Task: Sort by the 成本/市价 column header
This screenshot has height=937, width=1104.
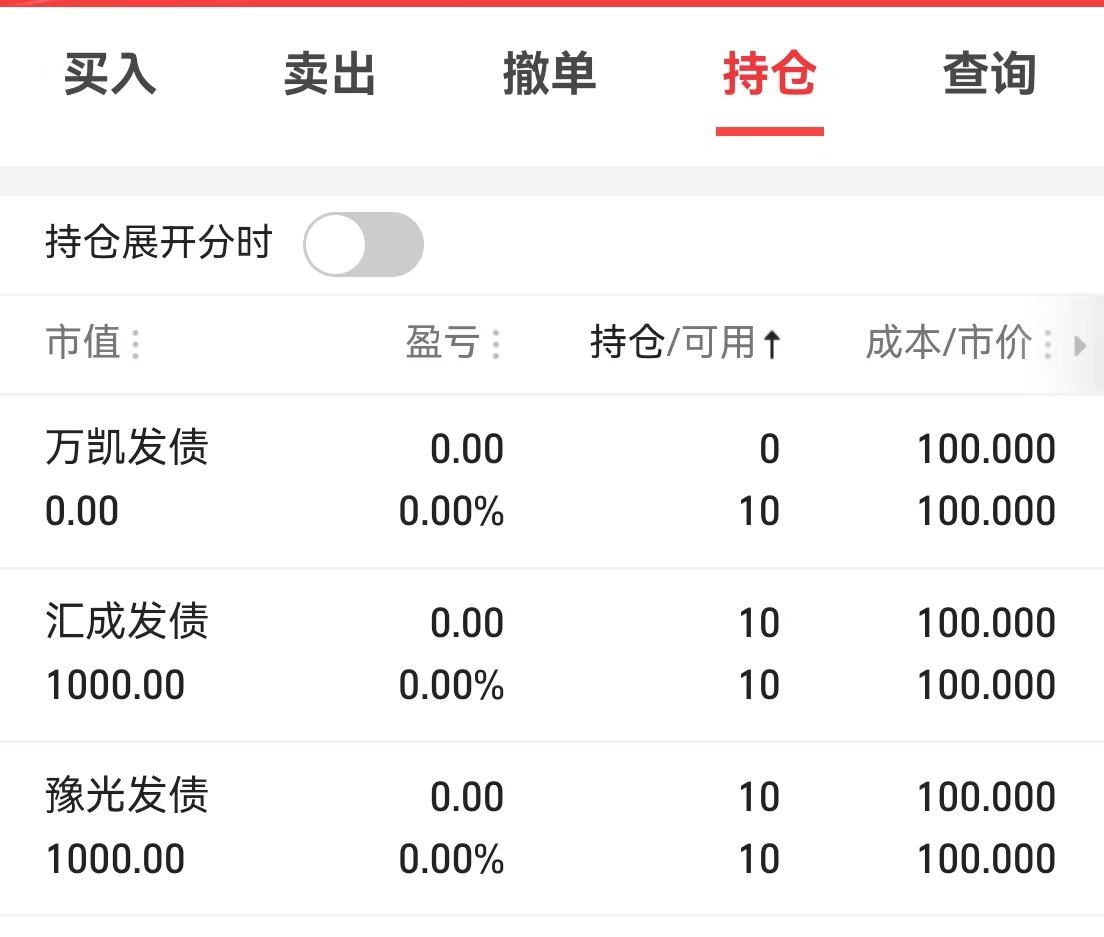Action: click(x=948, y=343)
